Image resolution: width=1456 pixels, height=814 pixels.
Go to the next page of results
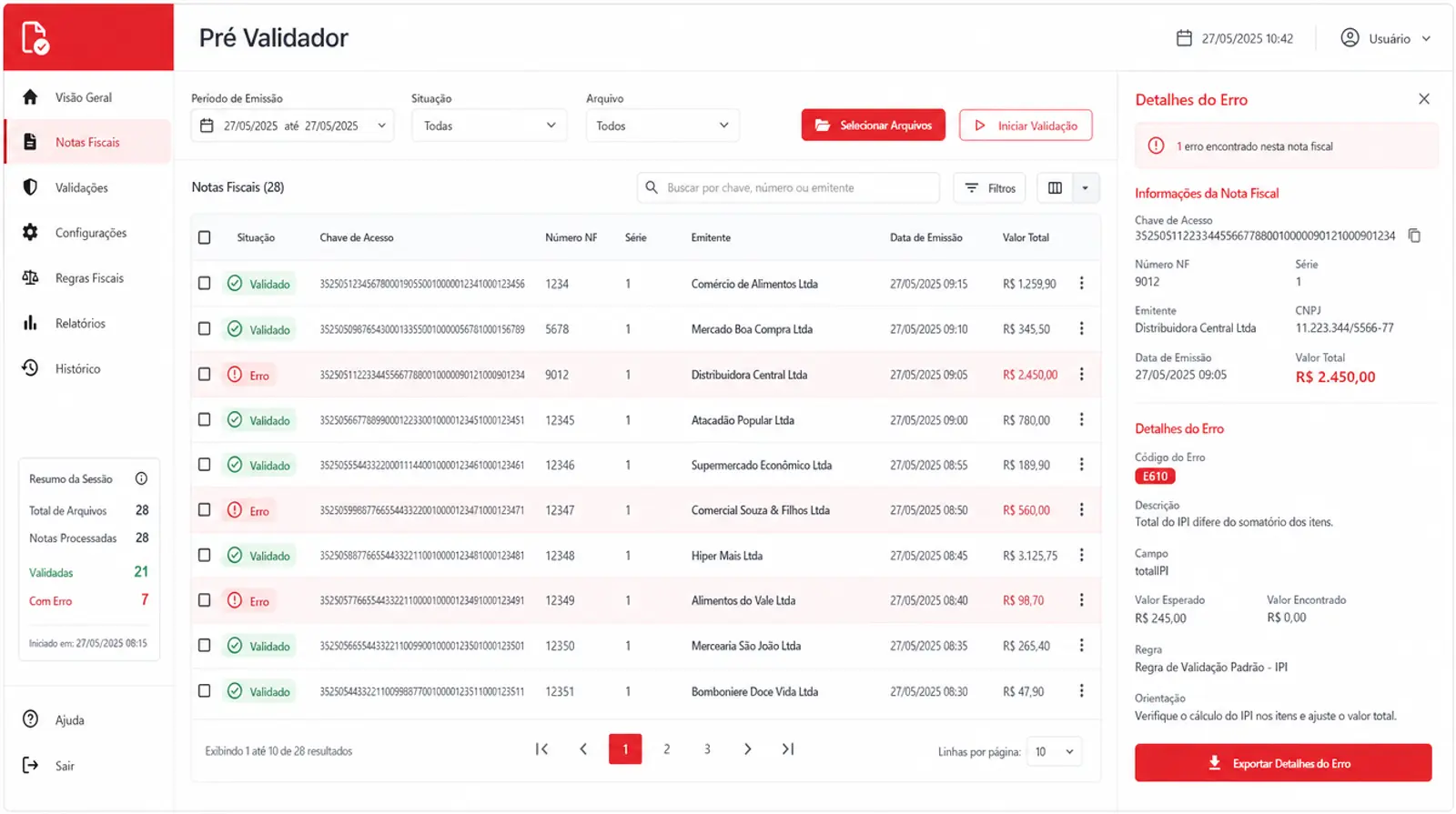[747, 749]
